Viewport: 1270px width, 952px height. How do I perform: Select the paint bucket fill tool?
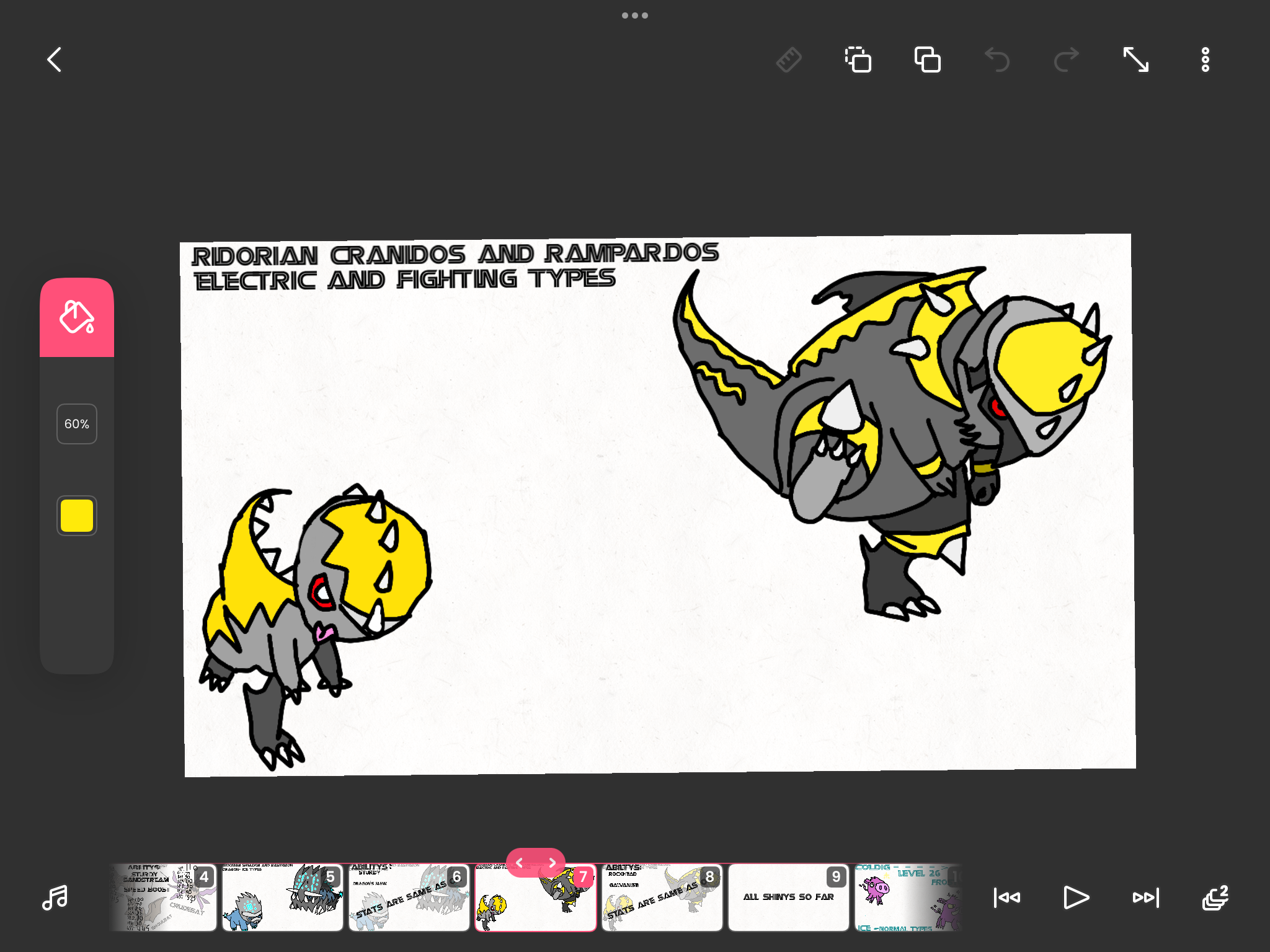tap(77, 317)
